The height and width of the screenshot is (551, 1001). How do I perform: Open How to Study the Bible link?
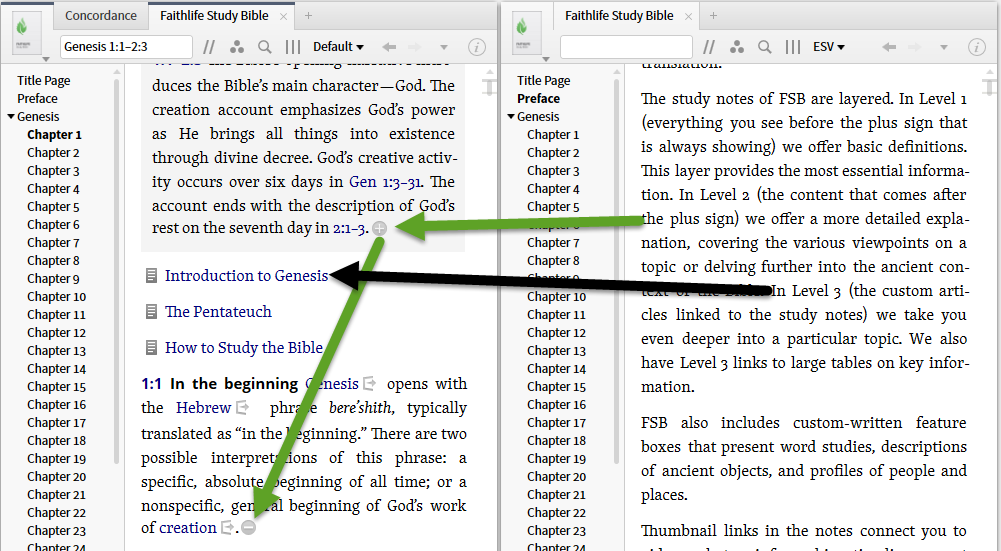[244, 347]
